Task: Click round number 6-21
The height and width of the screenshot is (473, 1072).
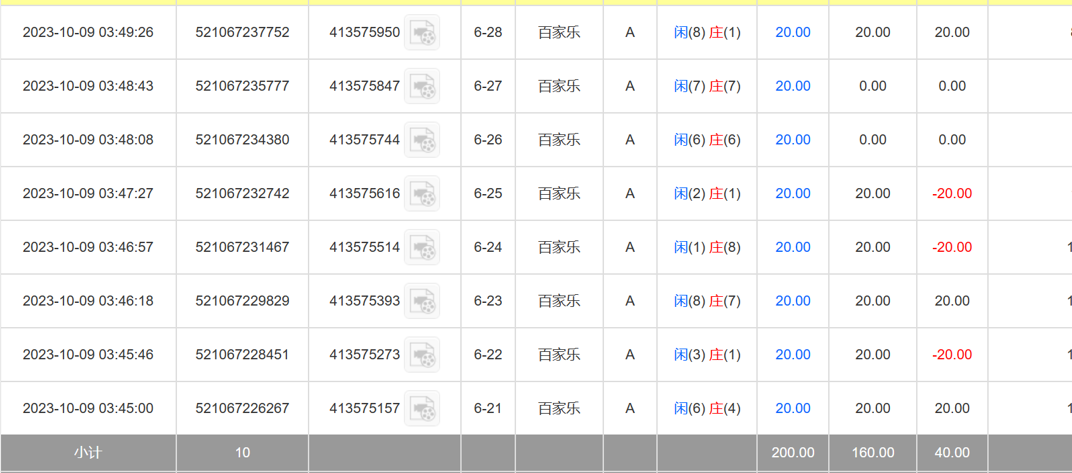Action: point(488,408)
